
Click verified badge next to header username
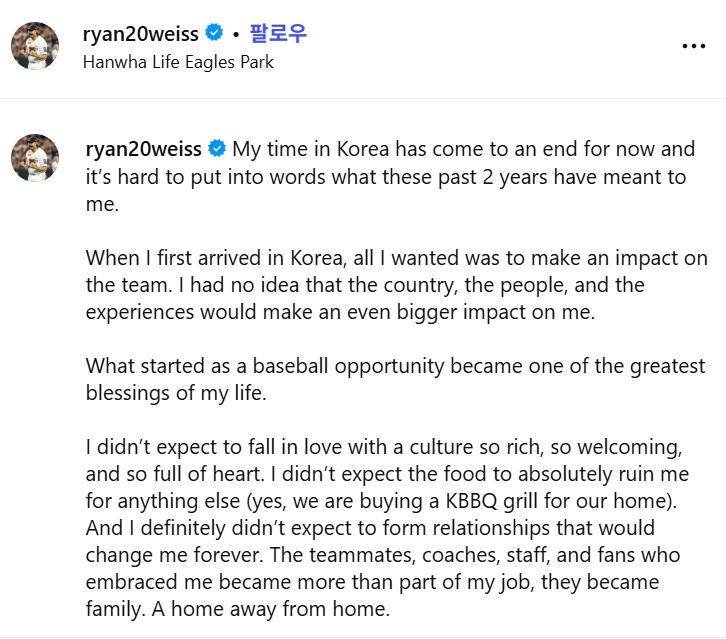coord(213,34)
